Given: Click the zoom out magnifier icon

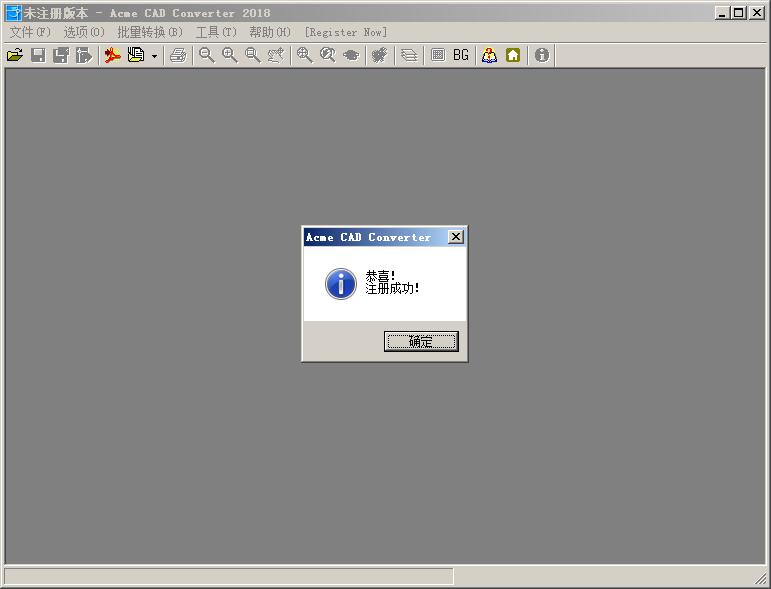Looking at the screenshot, I should [x=207, y=55].
